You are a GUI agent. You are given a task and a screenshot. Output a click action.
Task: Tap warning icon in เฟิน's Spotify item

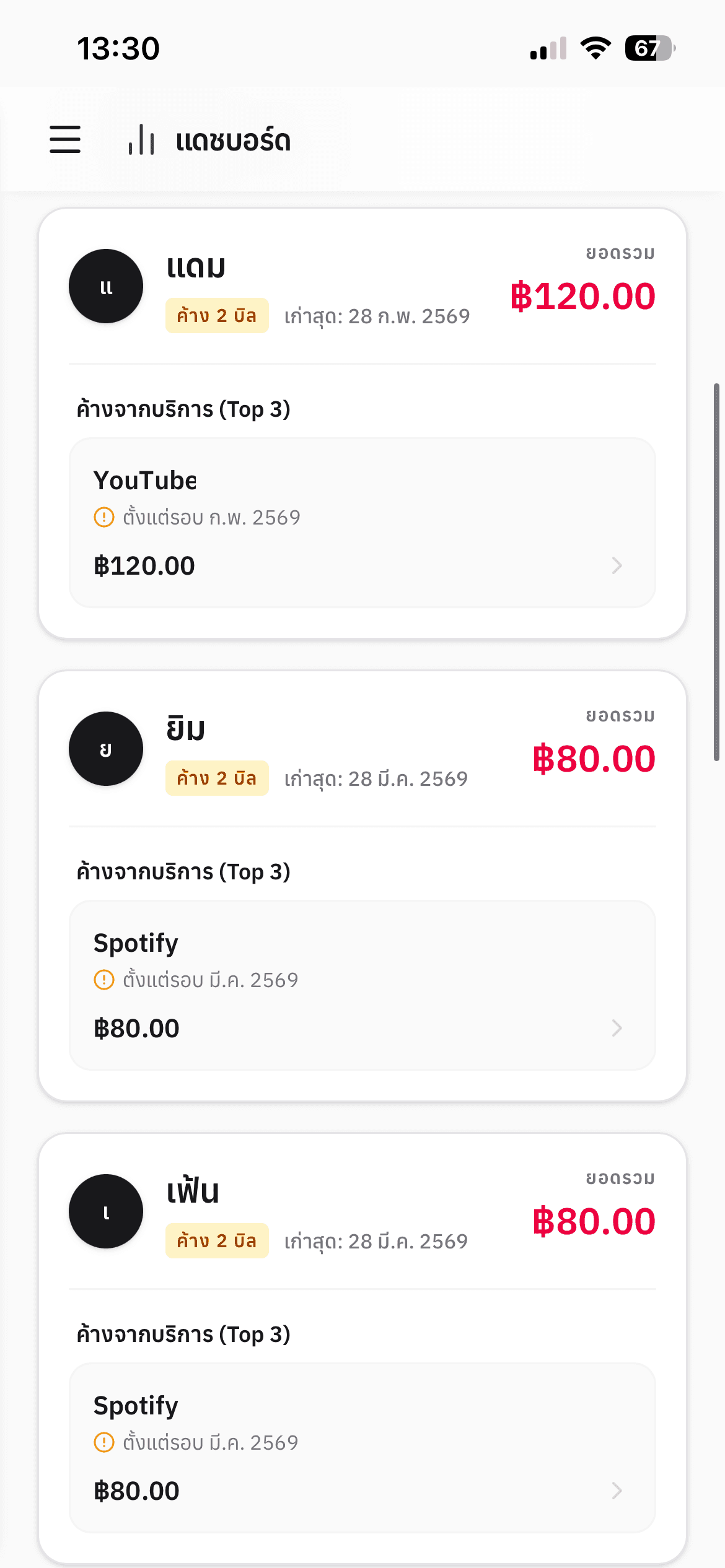104,1442
